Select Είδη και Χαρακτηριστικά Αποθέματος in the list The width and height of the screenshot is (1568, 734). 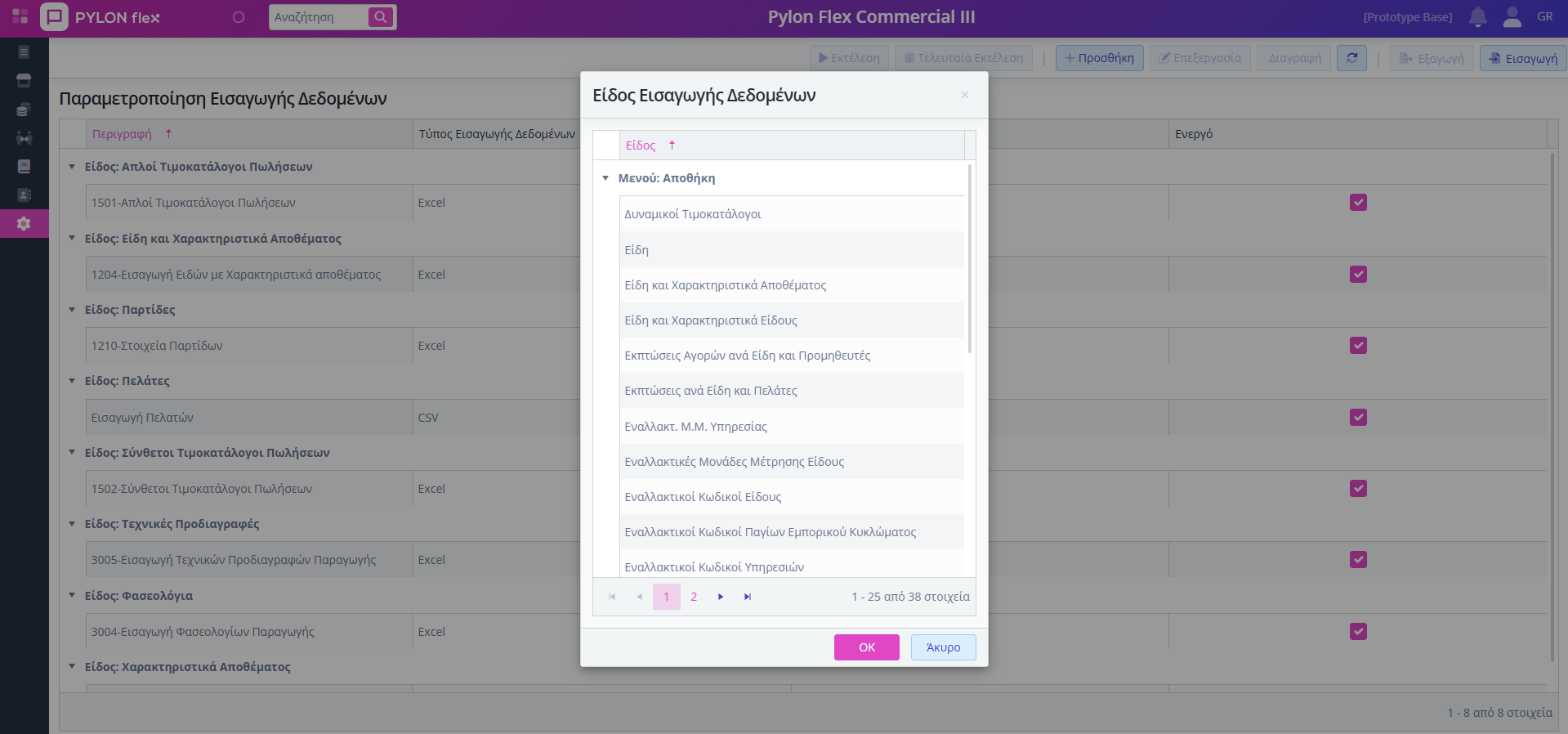[725, 285]
